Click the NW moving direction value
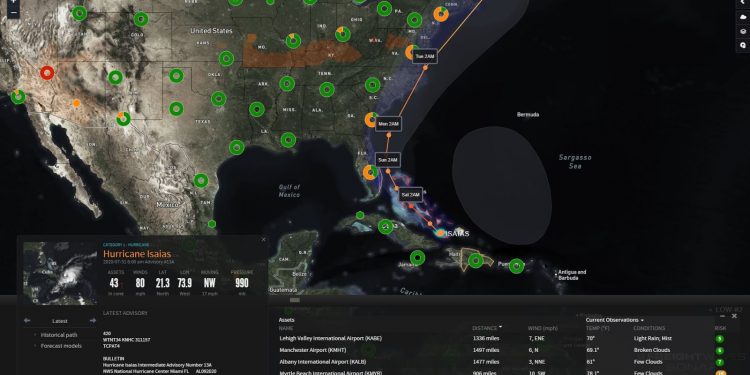Viewport: 750px width, 375px height. (210, 283)
